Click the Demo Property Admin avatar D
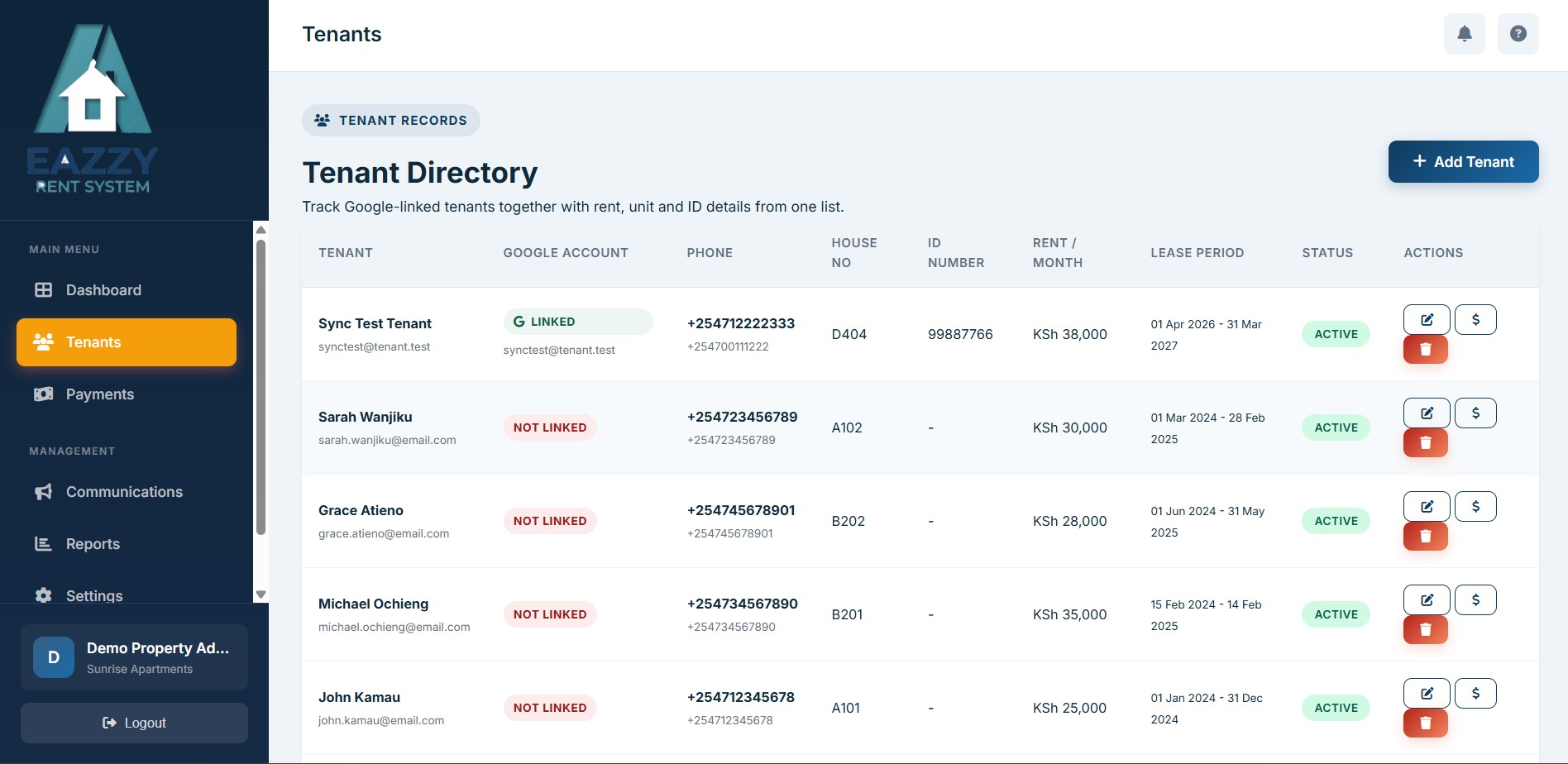The width and height of the screenshot is (1568, 764). (54, 657)
